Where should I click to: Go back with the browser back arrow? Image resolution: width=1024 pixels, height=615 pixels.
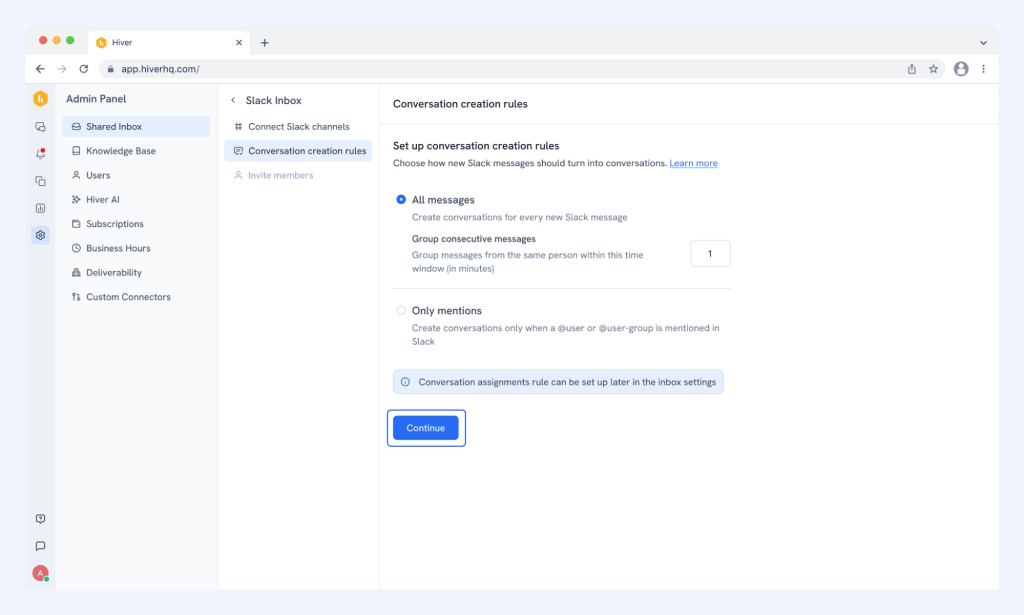40,69
